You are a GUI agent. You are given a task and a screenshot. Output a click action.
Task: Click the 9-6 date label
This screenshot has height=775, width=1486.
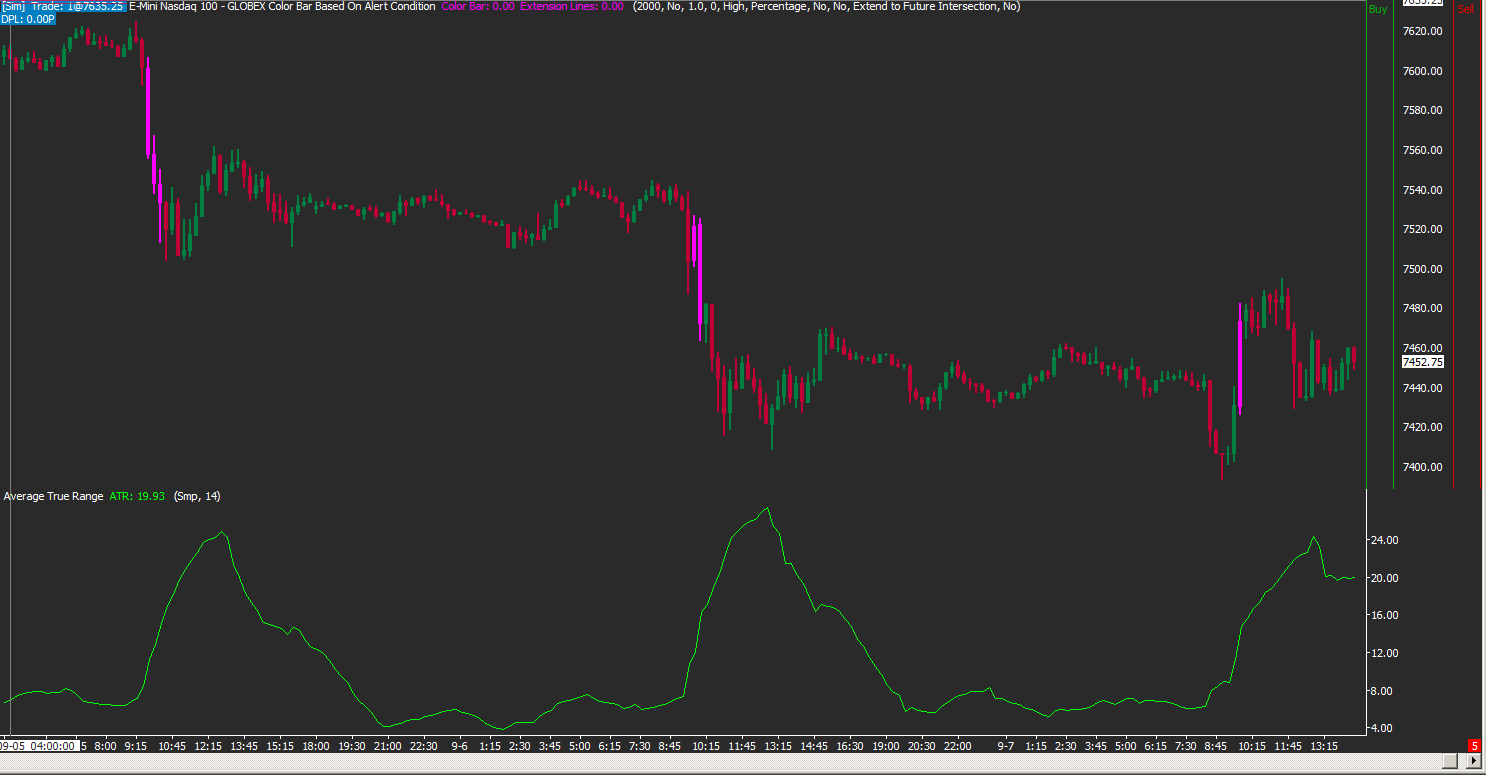pyautogui.click(x=459, y=745)
